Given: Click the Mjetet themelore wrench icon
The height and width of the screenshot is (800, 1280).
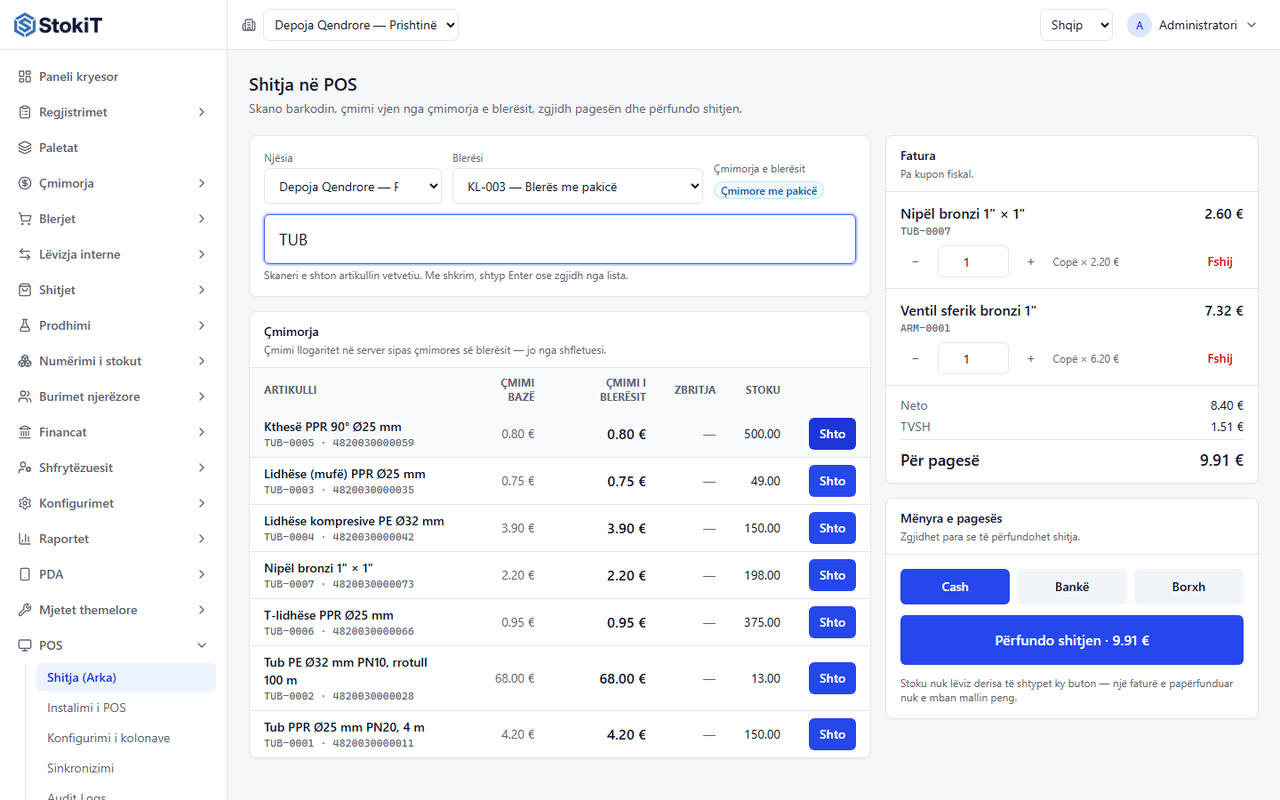Looking at the screenshot, I should point(25,610).
